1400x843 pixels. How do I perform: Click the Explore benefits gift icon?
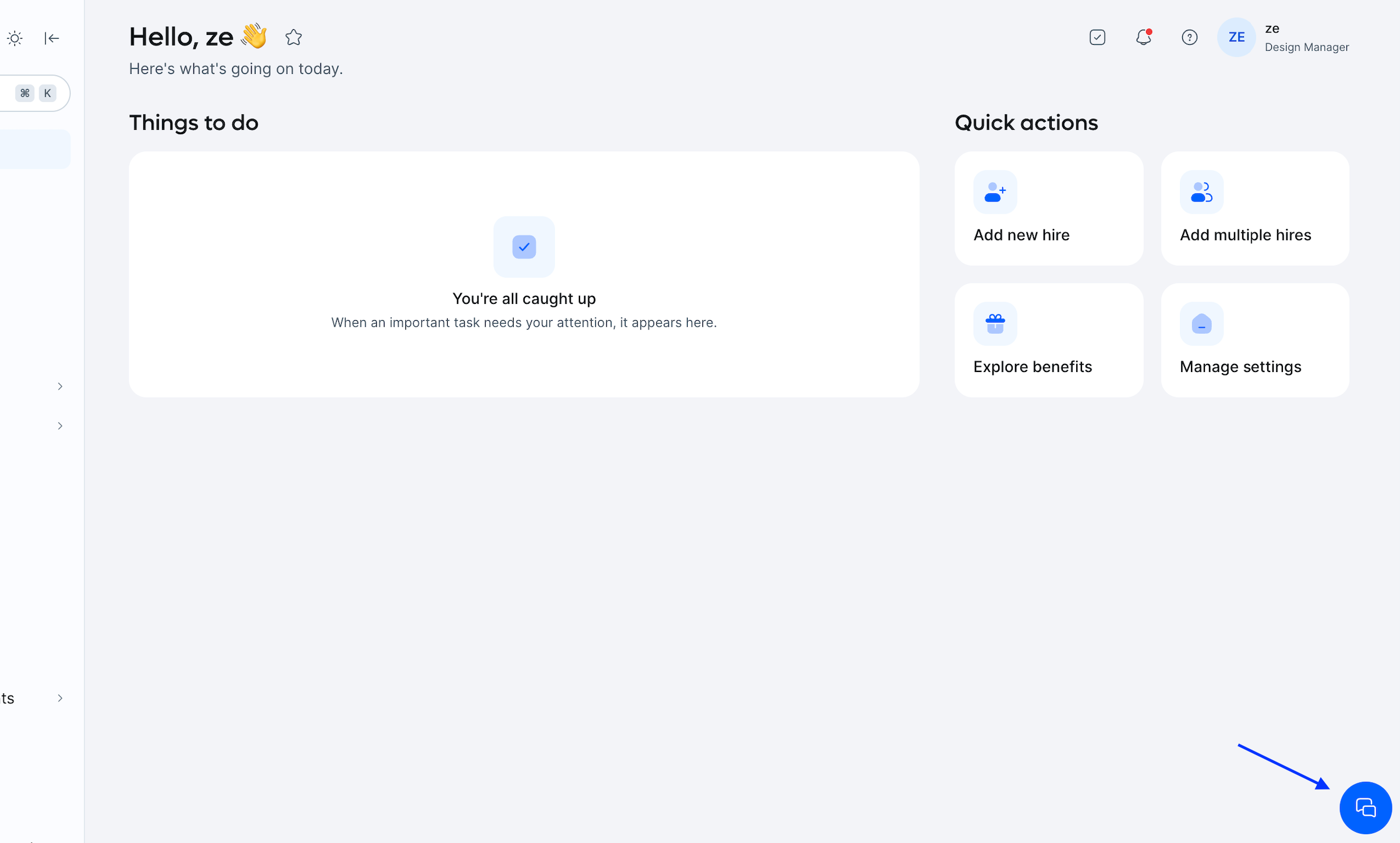[x=995, y=324]
